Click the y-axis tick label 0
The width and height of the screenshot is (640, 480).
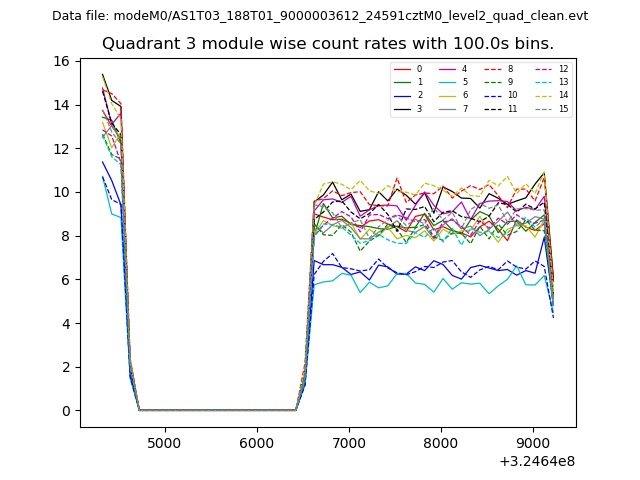(x=65, y=411)
